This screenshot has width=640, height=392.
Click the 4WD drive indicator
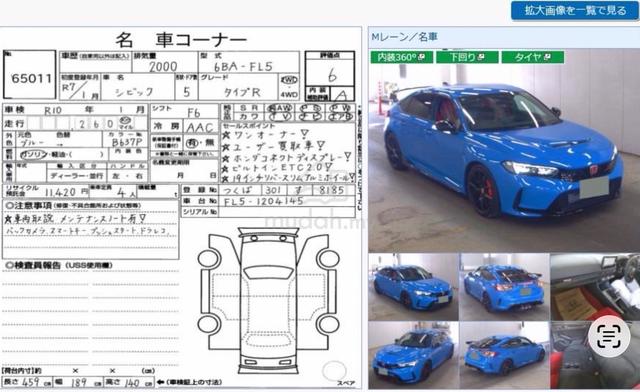pos(289,95)
